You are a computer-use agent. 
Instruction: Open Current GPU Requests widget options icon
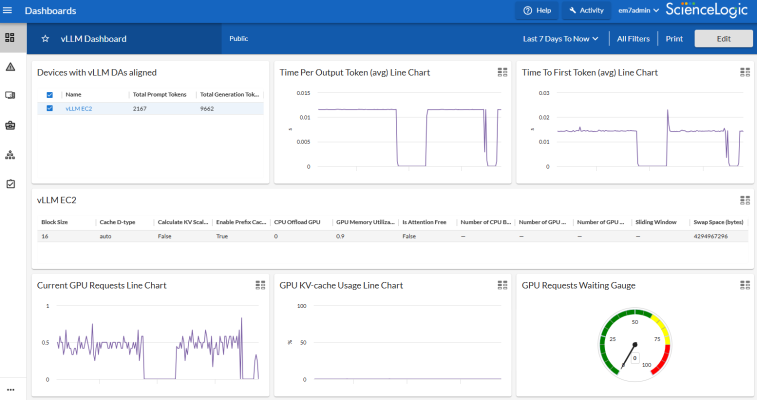(x=260, y=285)
